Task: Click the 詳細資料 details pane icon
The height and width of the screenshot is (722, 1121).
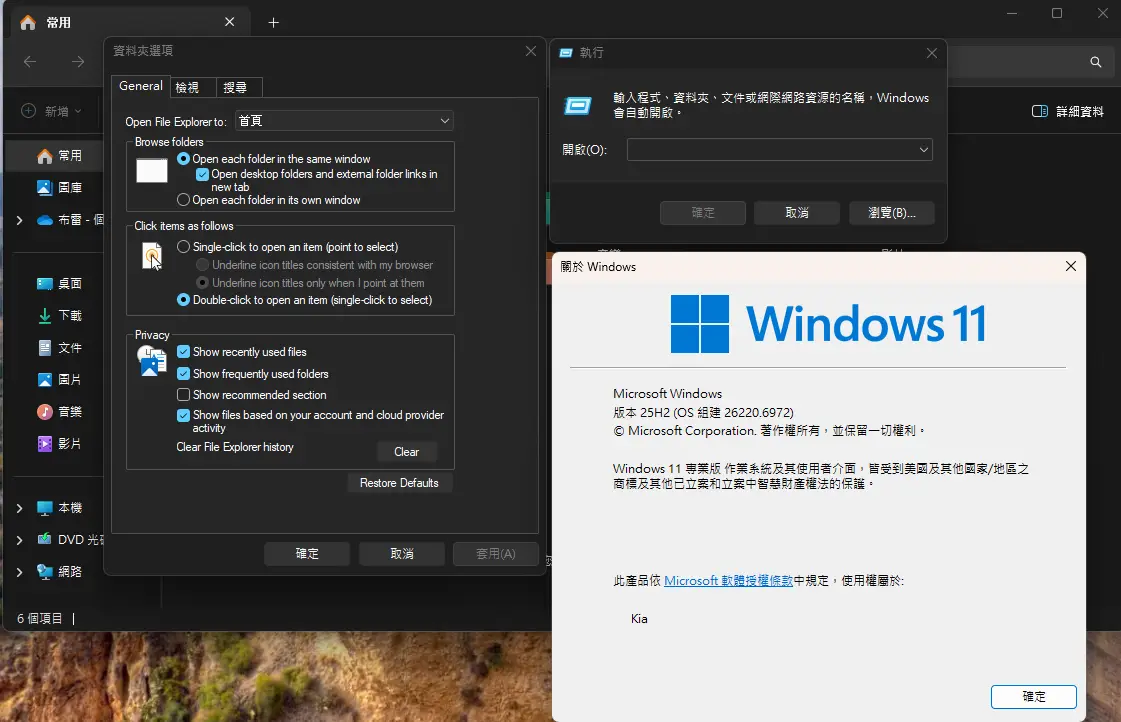Action: point(1039,112)
